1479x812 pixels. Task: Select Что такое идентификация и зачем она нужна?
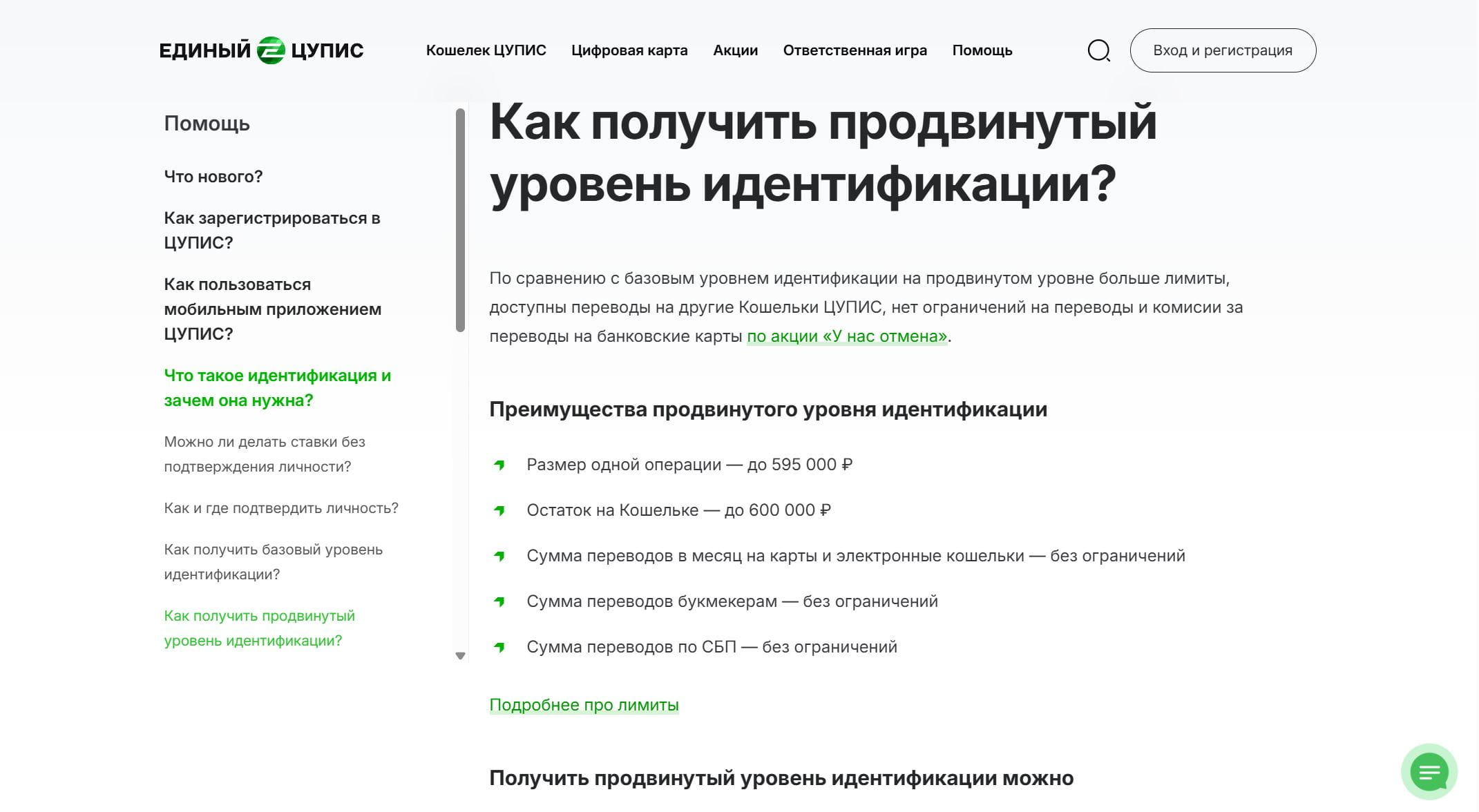pyautogui.click(x=277, y=388)
